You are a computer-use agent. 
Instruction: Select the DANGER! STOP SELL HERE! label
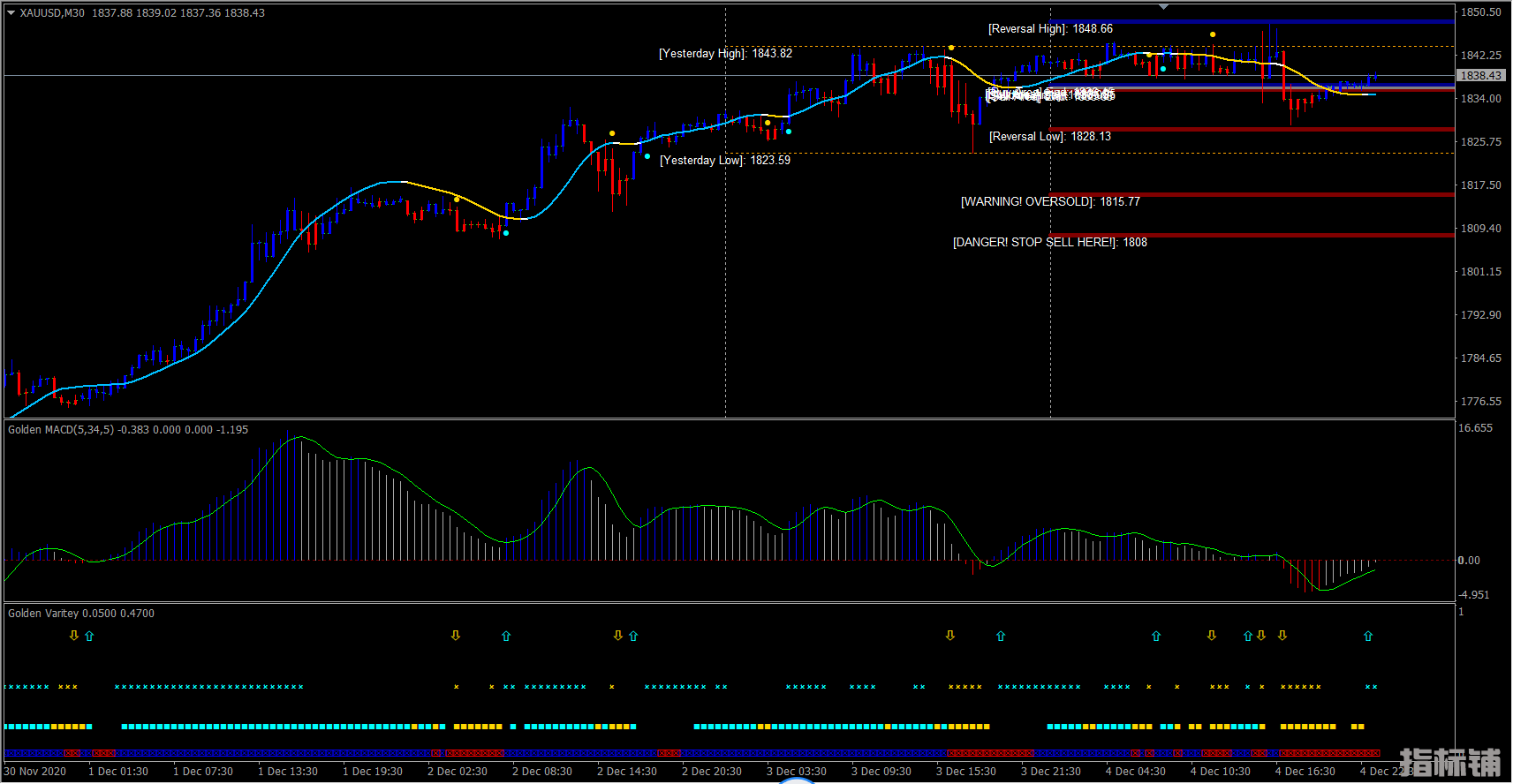coord(1049,243)
